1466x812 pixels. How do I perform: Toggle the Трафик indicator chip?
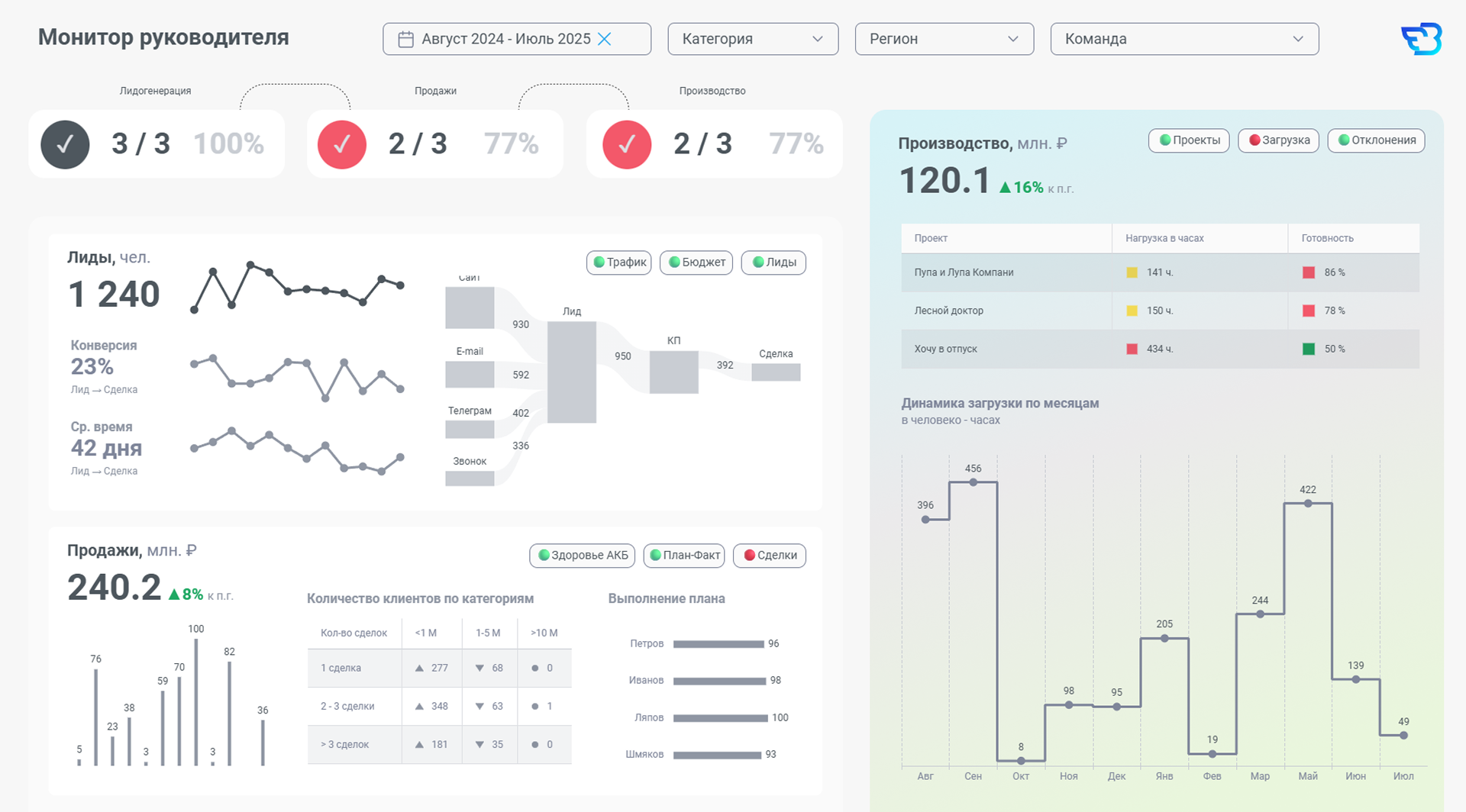pos(619,263)
